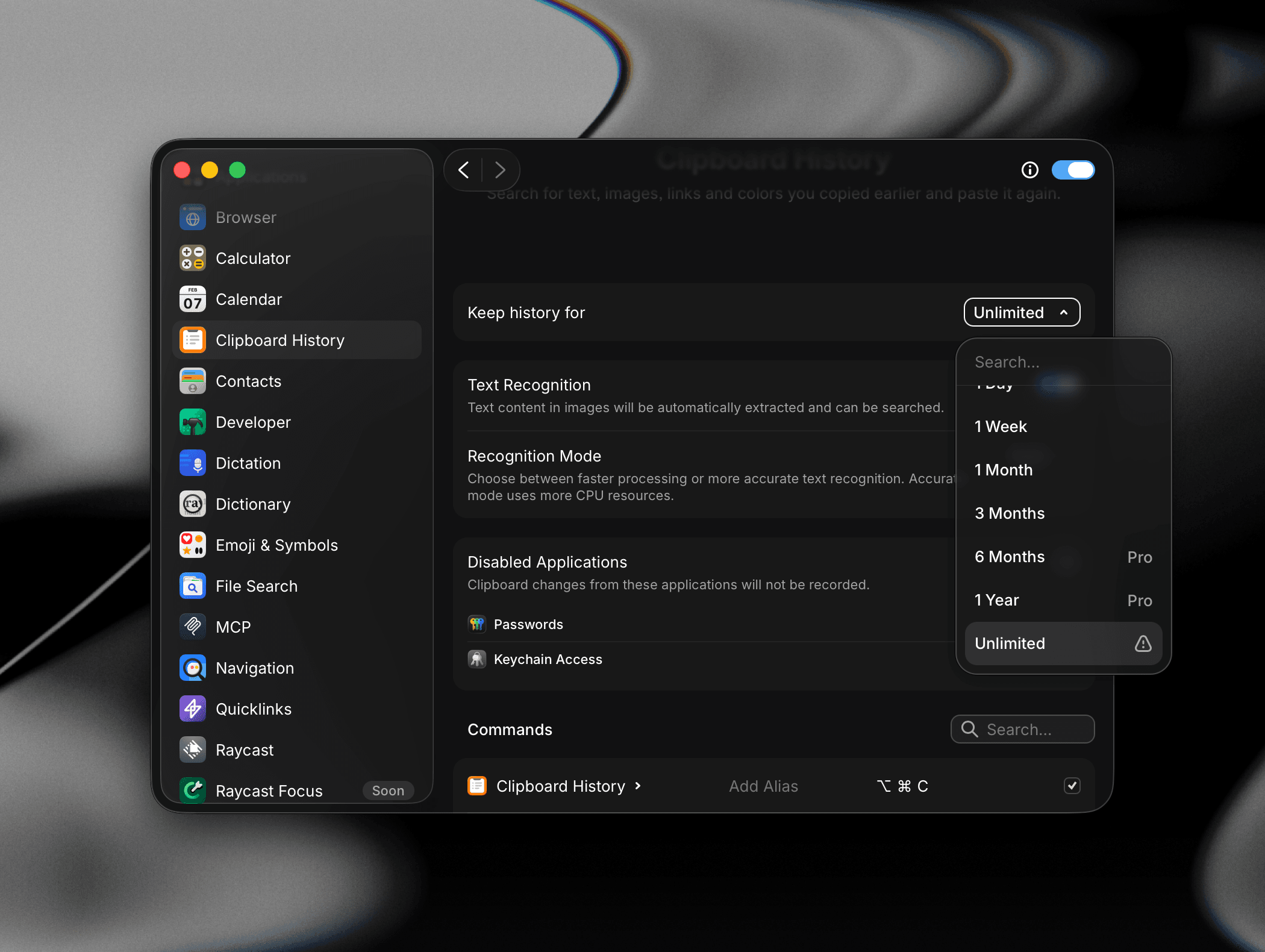1265x952 pixels.
Task: Click the Text Recognition heading
Action: coord(529,385)
